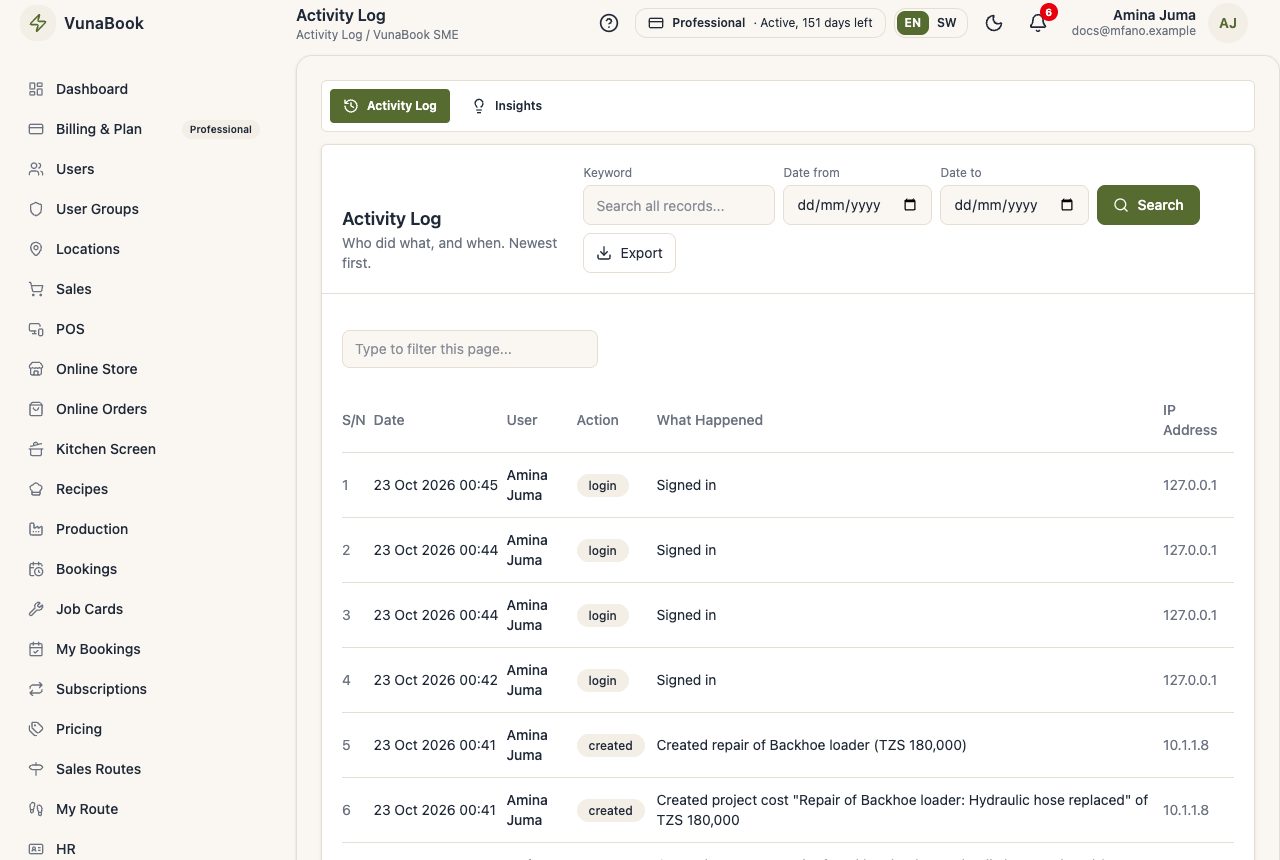
Task: Open Kitchen Screen in sidebar
Action: pos(148,449)
